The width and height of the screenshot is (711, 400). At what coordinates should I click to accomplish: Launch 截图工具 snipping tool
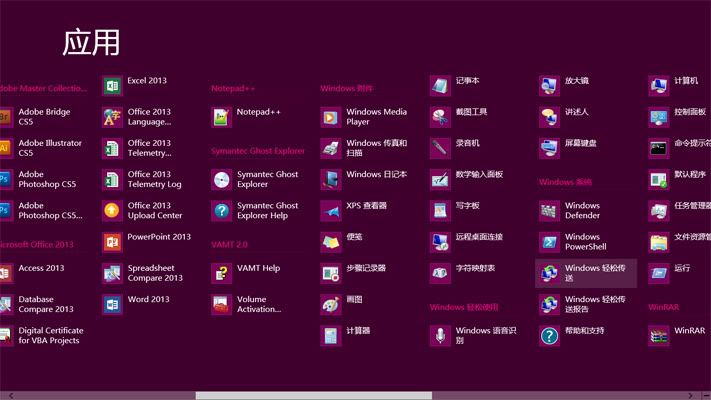coord(459,117)
